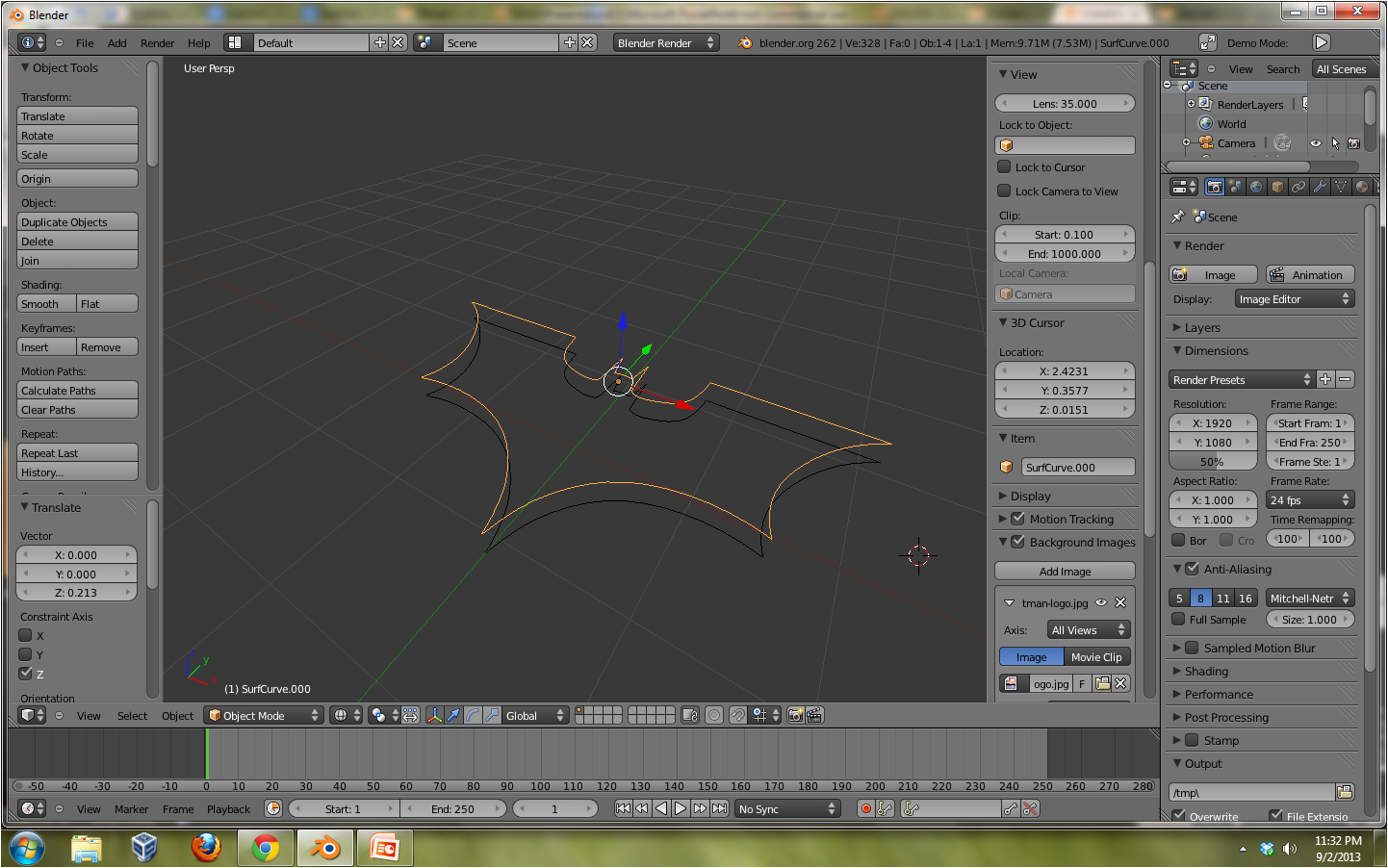
Task: Open the Add menu
Action: tap(116, 42)
